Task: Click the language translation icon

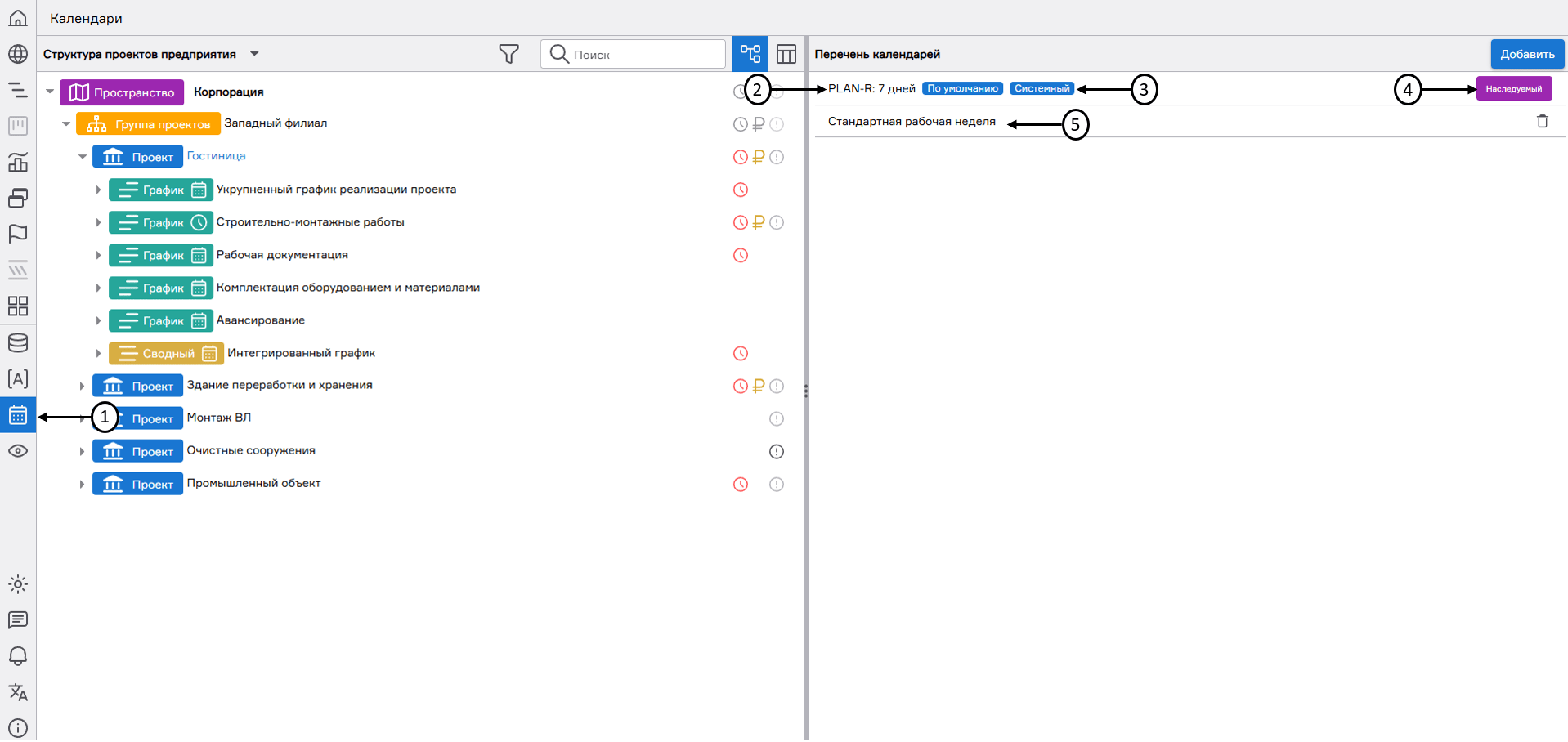Action: point(18,692)
